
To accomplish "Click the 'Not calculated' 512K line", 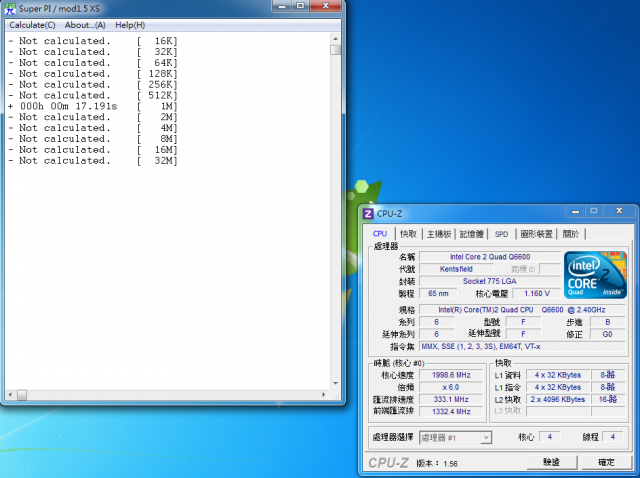I will point(93,96).
